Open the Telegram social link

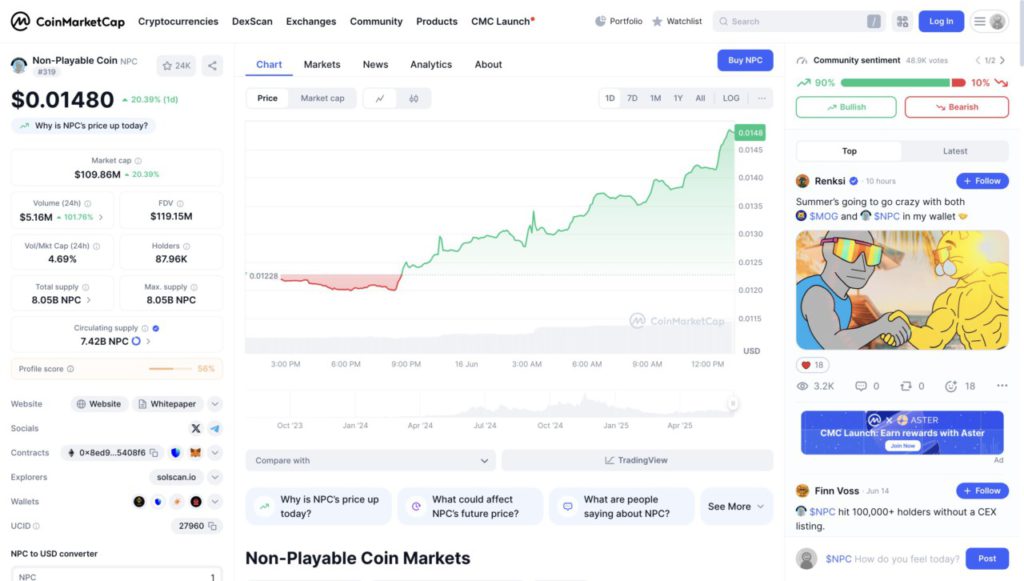pos(215,428)
